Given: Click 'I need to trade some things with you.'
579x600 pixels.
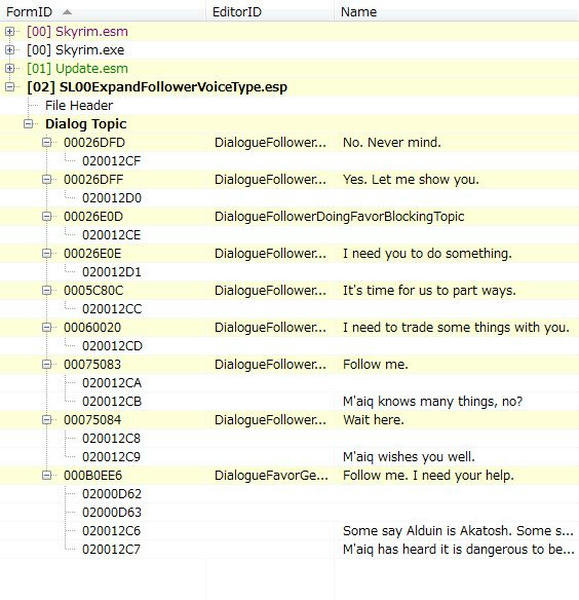Looking at the screenshot, I should coord(456,327).
